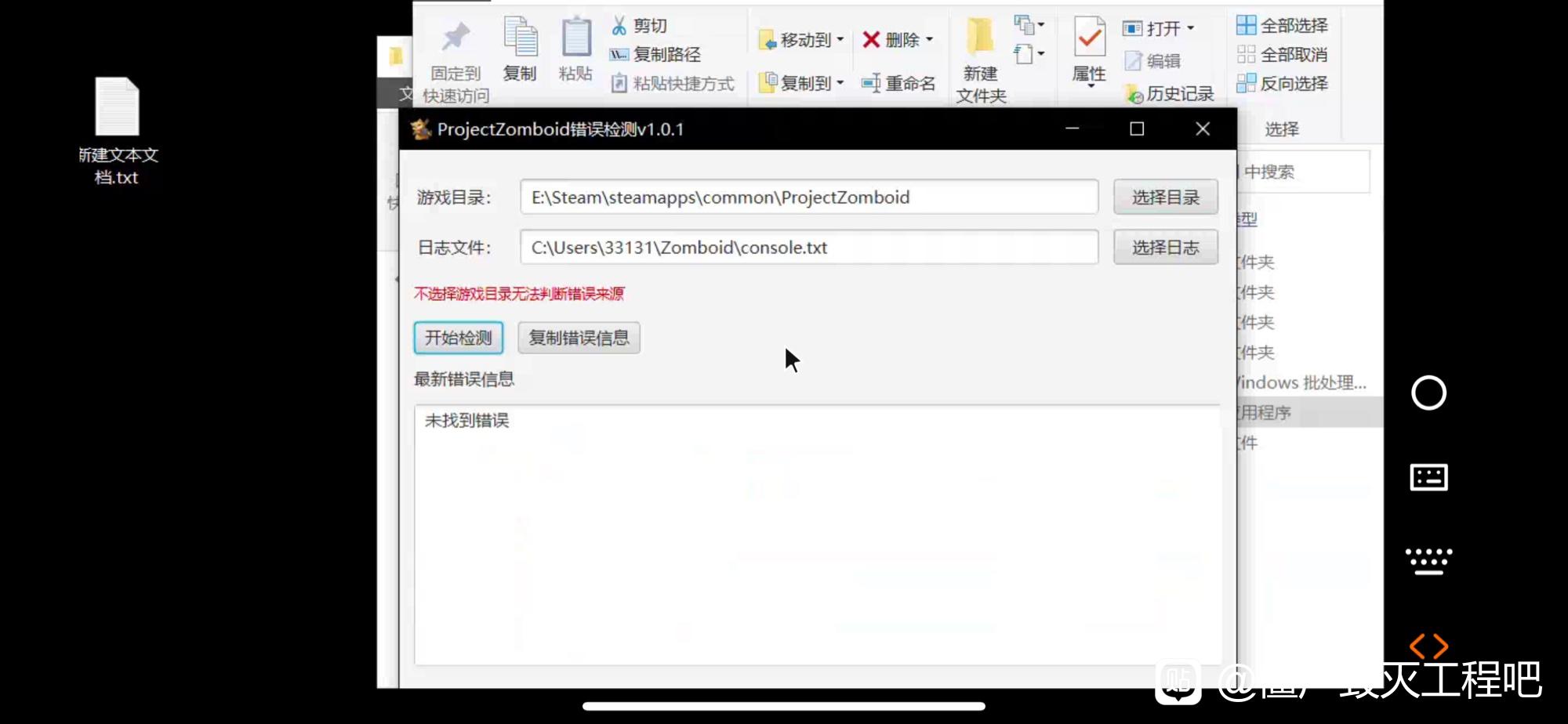This screenshot has width=1568, height=724.
Task: Click the Explorer search box
Action: click(1304, 172)
